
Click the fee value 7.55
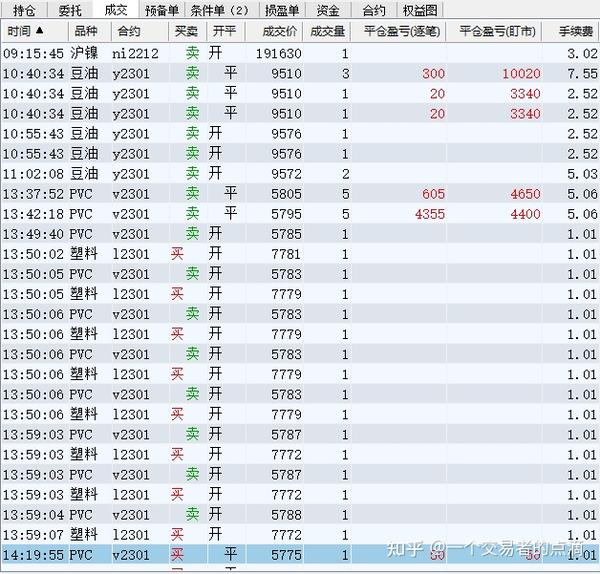[582, 73]
